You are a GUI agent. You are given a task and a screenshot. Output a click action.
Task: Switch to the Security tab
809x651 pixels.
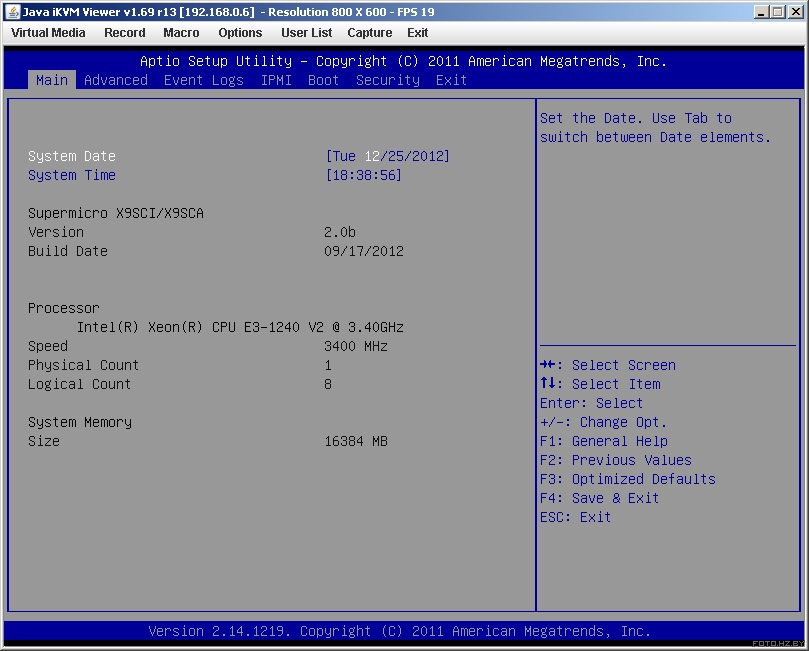pos(387,80)
